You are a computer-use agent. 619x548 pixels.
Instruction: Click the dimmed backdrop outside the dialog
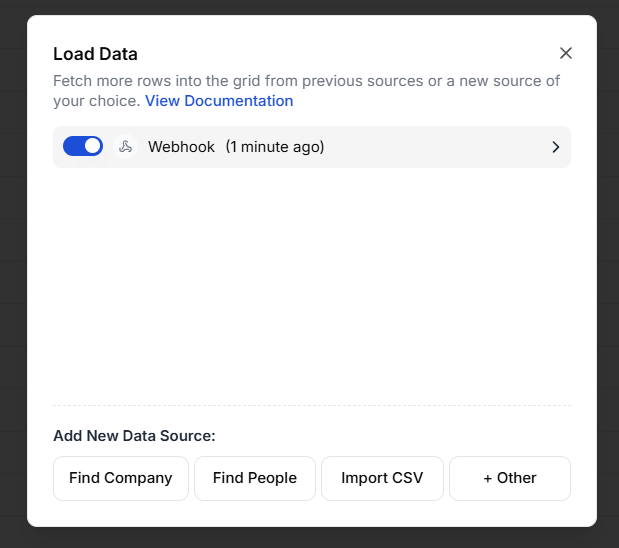coord(12,300)
